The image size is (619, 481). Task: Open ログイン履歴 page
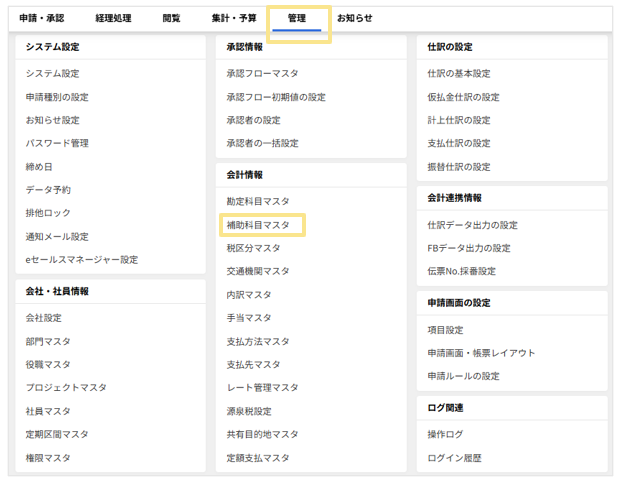pos(454,458)
